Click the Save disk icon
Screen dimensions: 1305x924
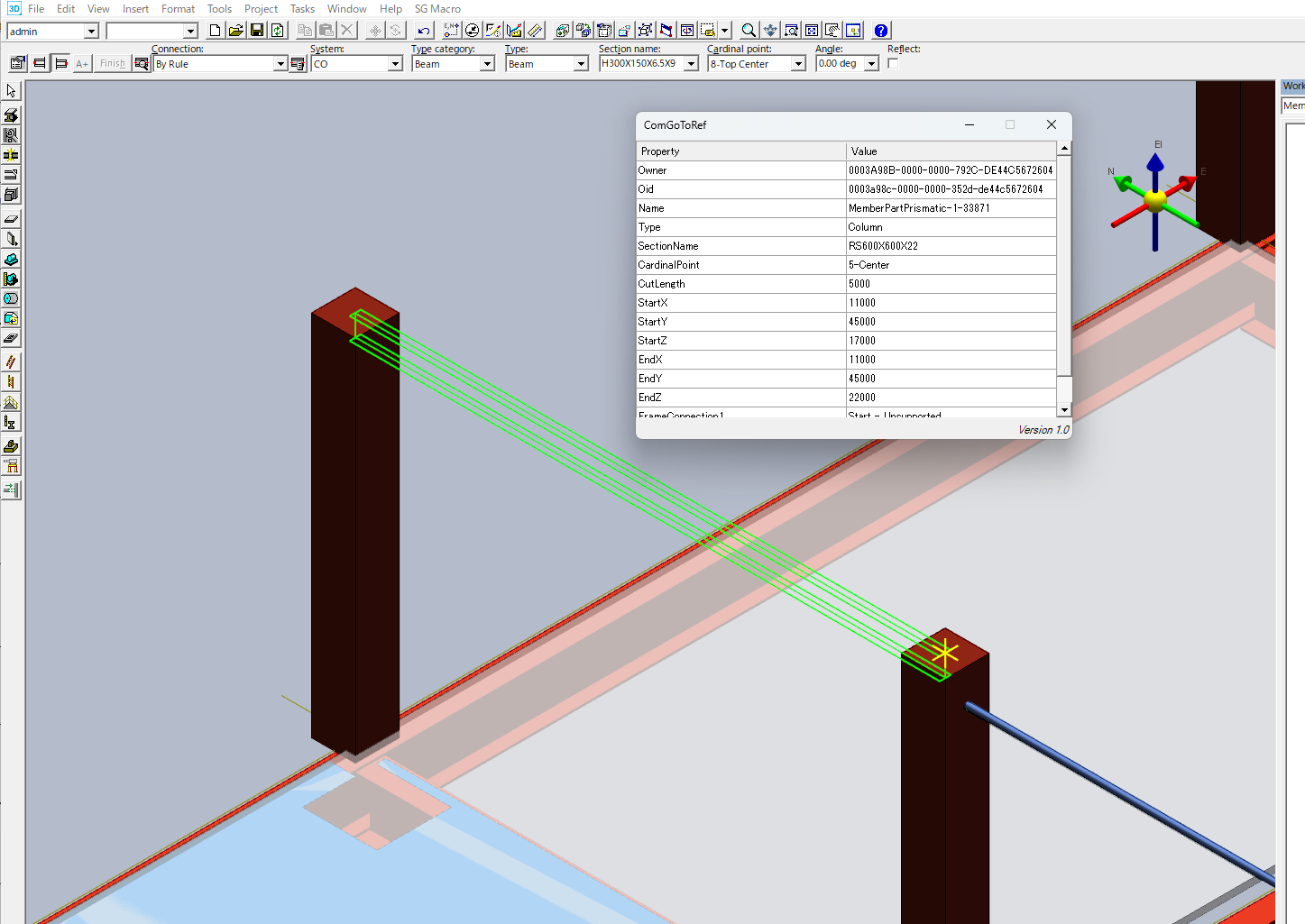click(x=257, y=31)
